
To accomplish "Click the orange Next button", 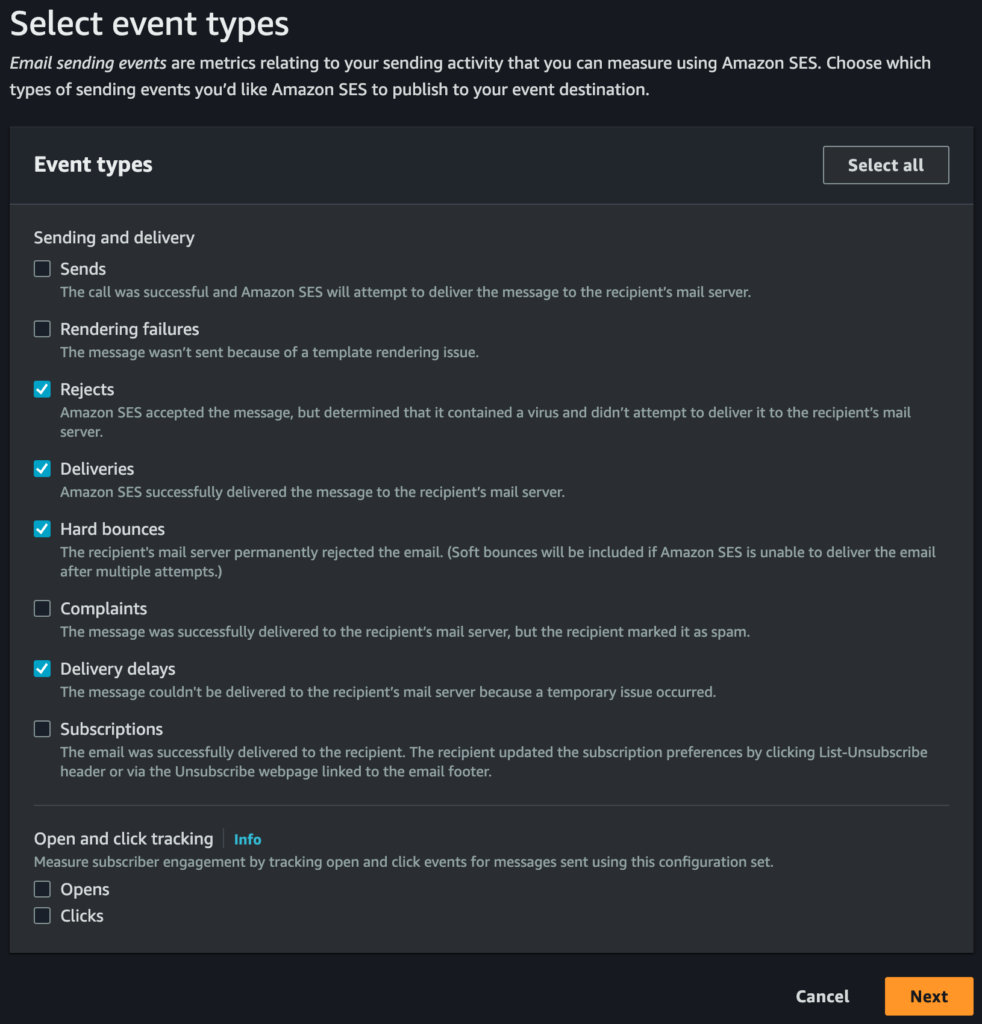I will point(928,996).
